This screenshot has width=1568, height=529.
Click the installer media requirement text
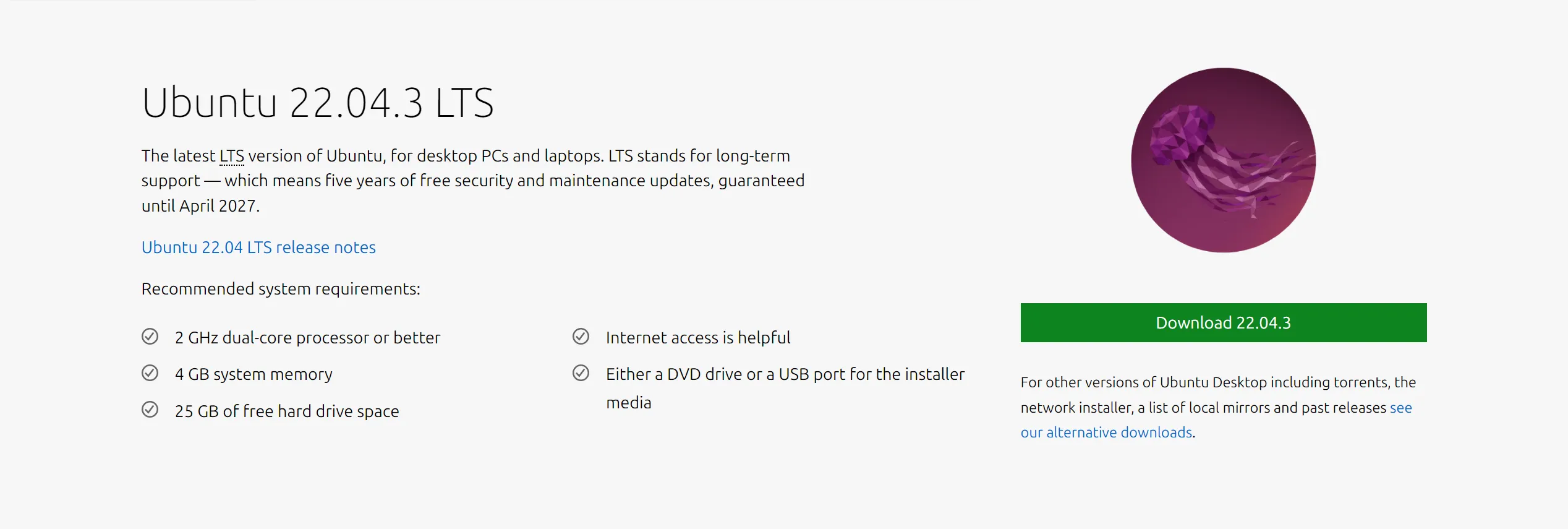[x=785, y=387]
